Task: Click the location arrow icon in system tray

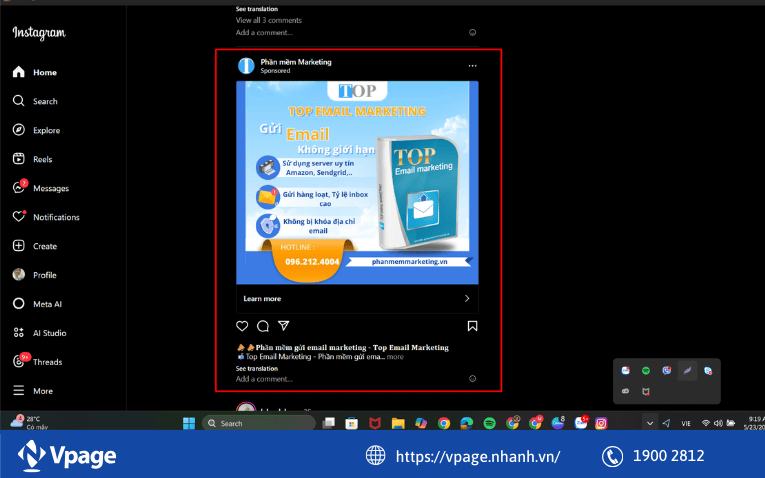Action: pyautogui.click(x=666, y=423)
